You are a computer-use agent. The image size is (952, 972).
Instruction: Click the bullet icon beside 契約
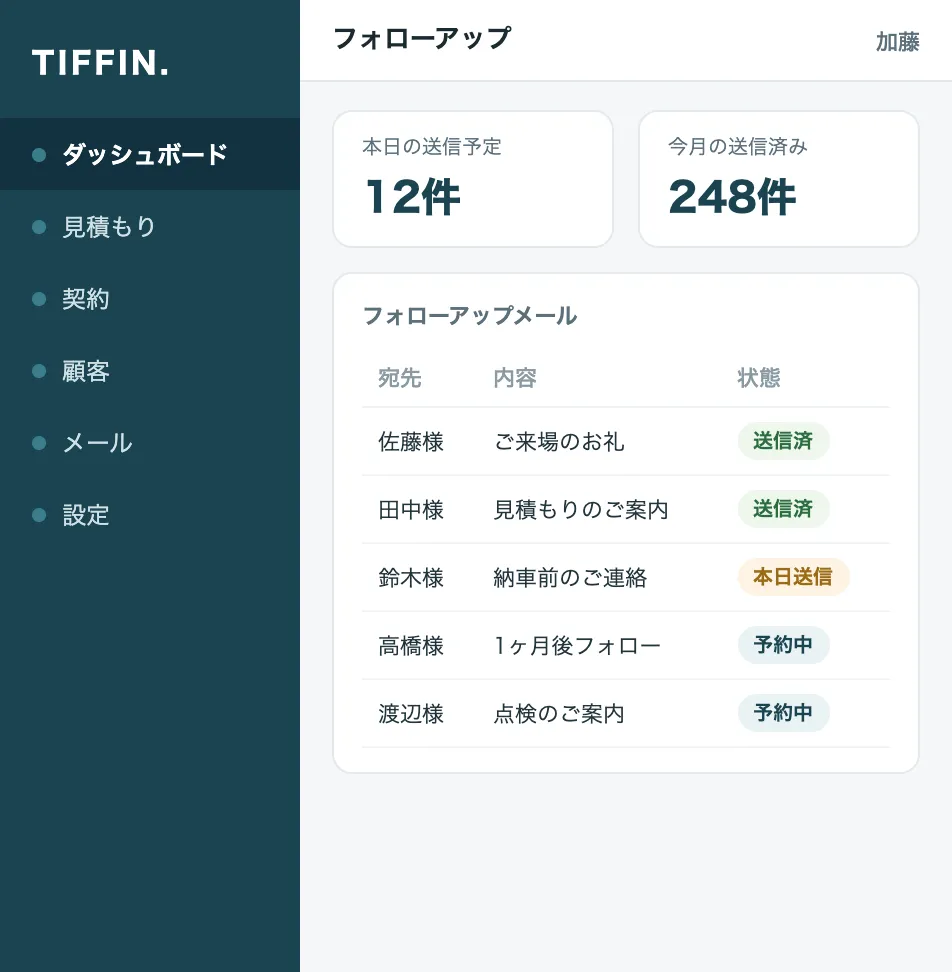coord(39,299)
